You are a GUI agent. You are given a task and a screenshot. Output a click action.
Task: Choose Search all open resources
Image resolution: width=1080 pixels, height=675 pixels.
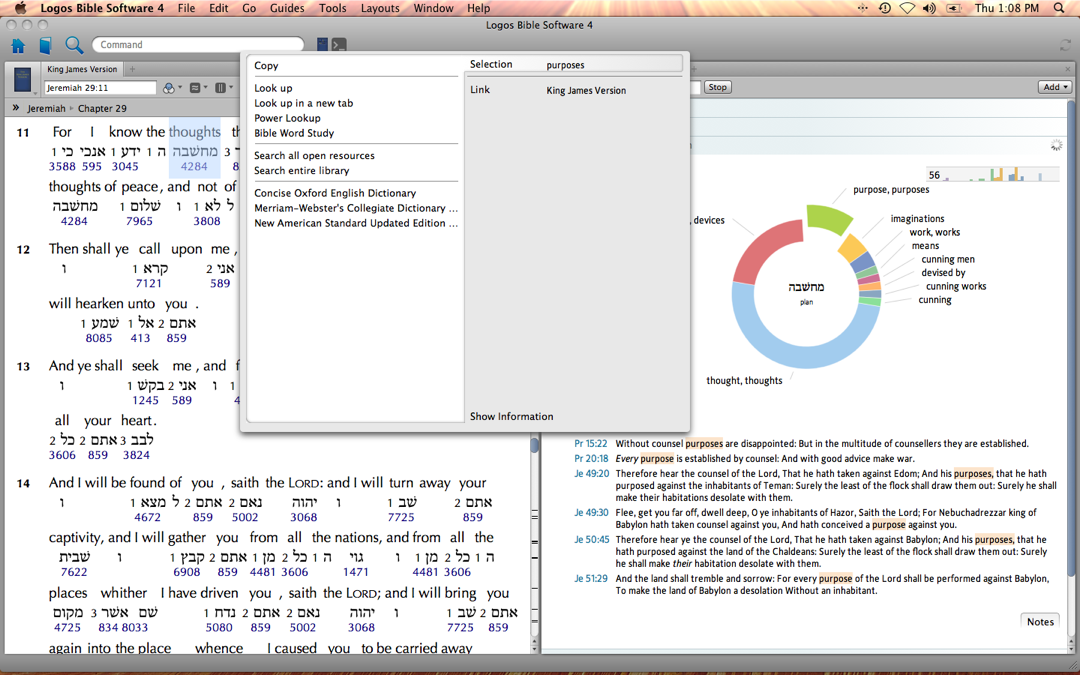(314, 156)
